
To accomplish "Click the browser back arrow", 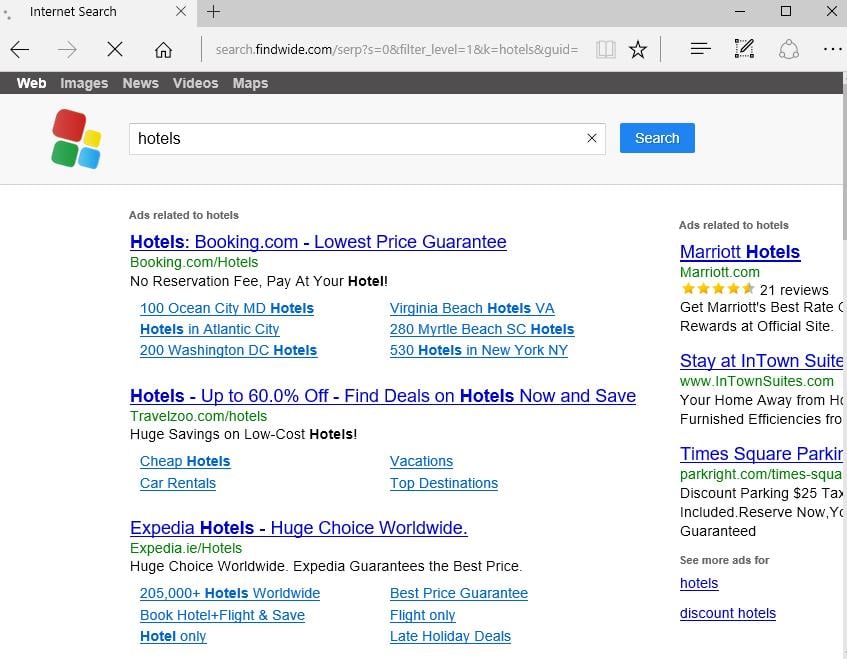I will 20,49.
